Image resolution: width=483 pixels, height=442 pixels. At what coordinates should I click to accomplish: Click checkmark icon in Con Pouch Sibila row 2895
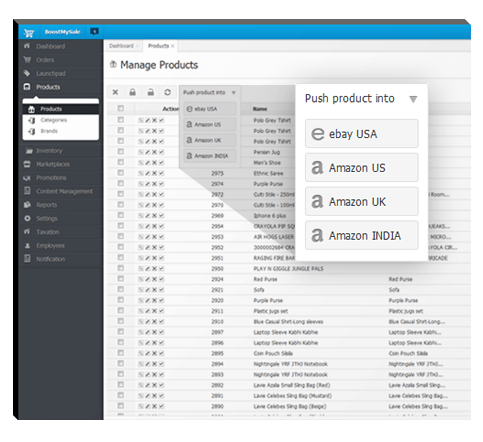161,353
